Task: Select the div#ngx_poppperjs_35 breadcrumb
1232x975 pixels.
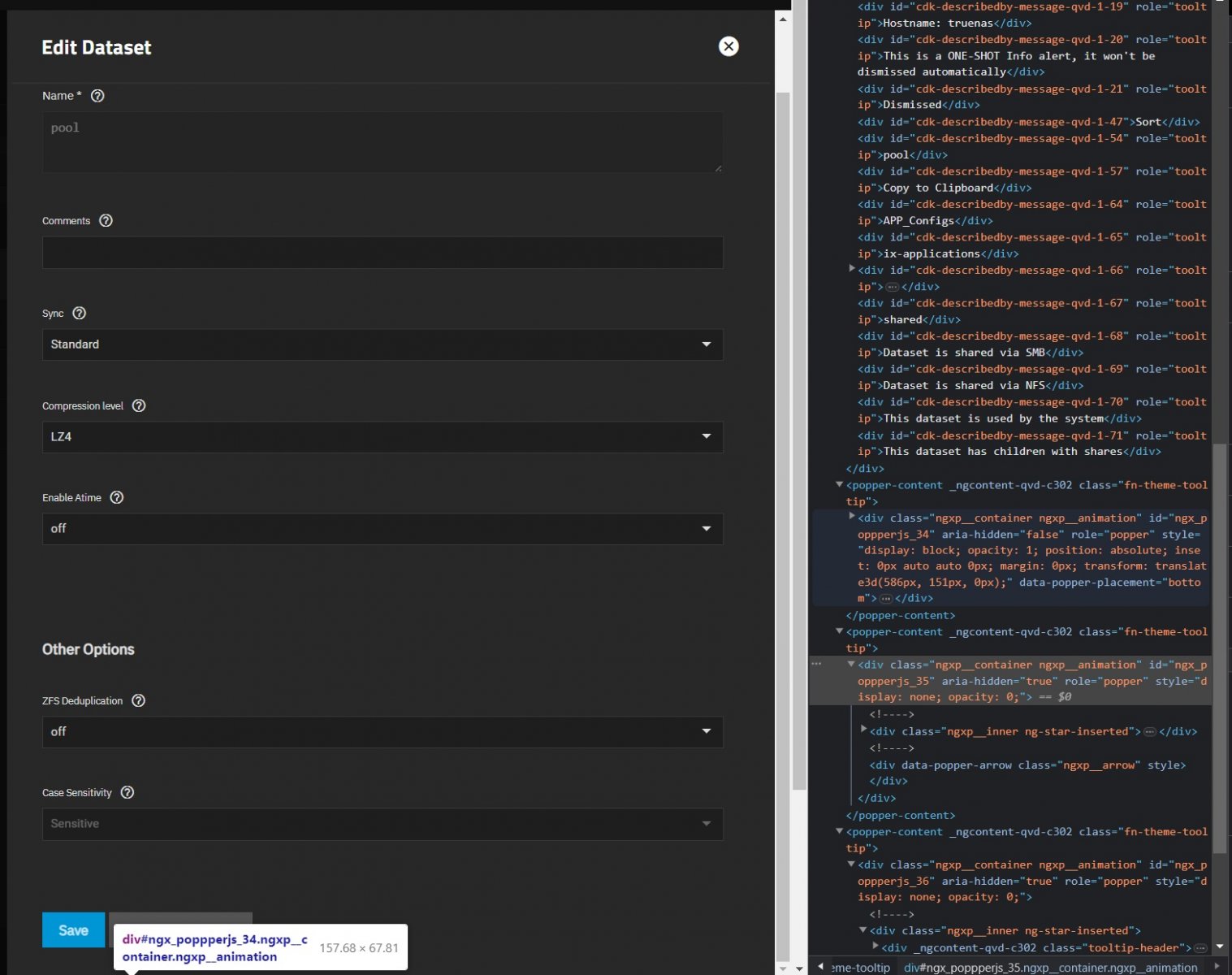Action: 1051,968
